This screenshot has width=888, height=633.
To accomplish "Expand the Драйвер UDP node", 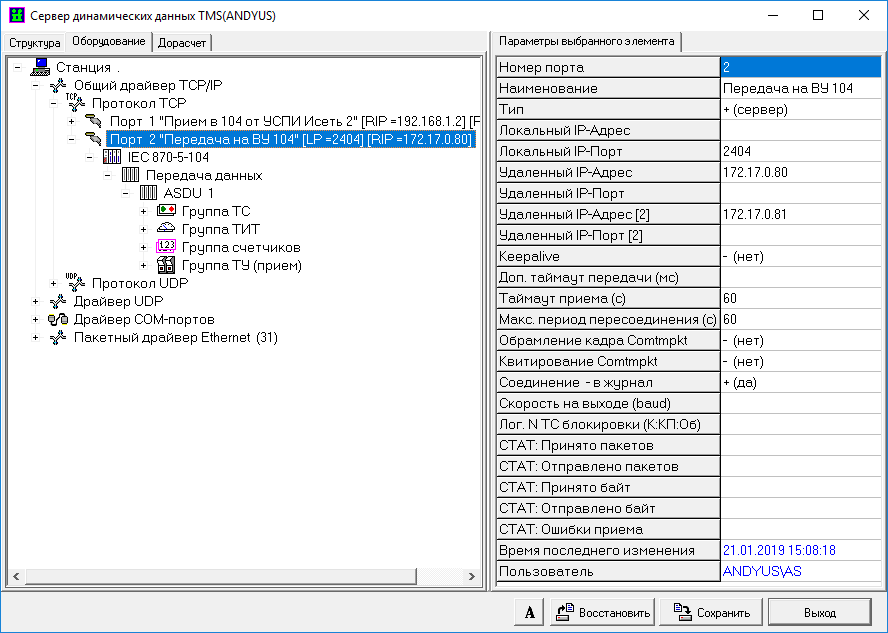I will point(36,302).
